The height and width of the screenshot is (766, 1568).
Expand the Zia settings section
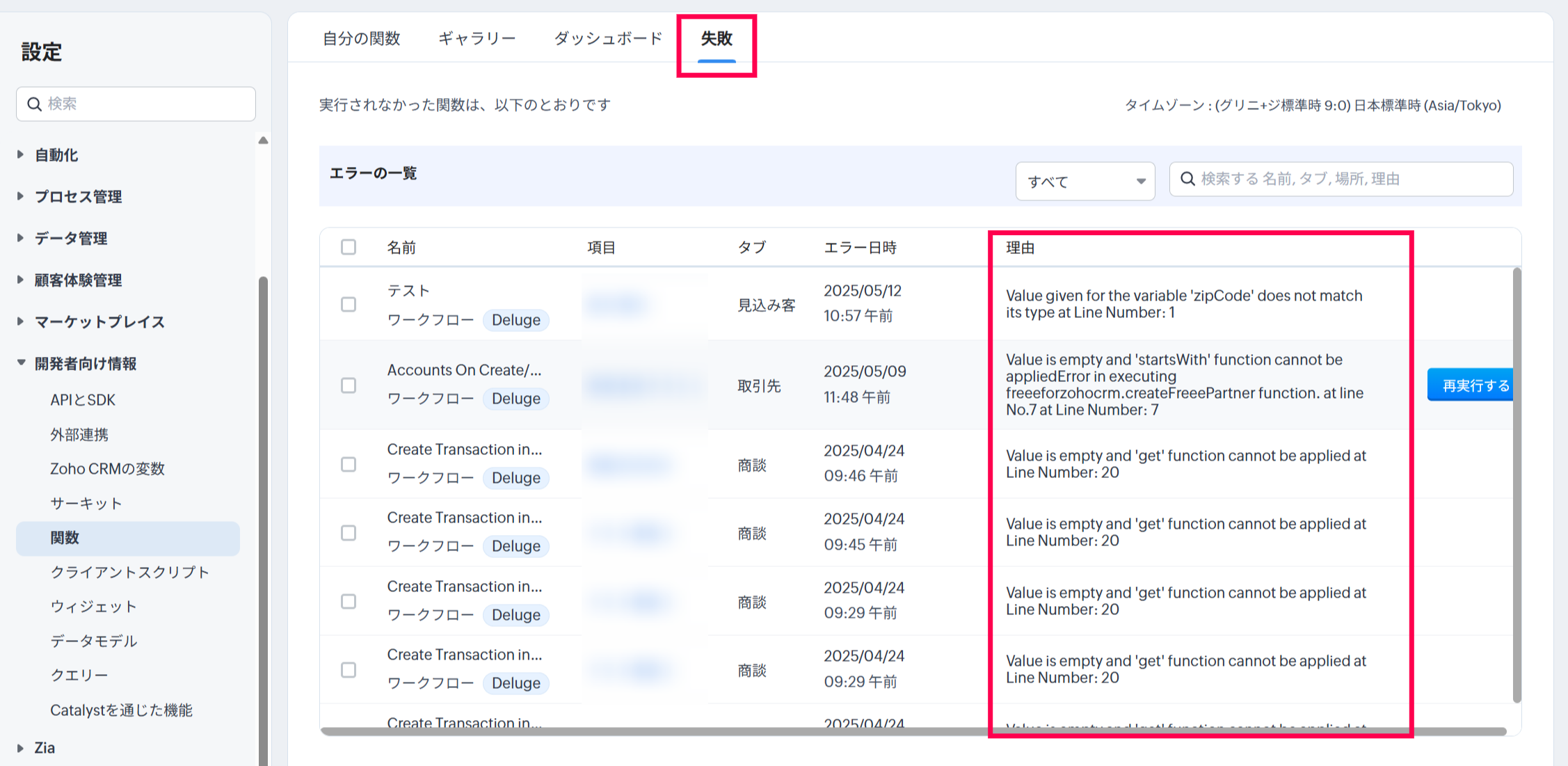[x=45, y=748]
